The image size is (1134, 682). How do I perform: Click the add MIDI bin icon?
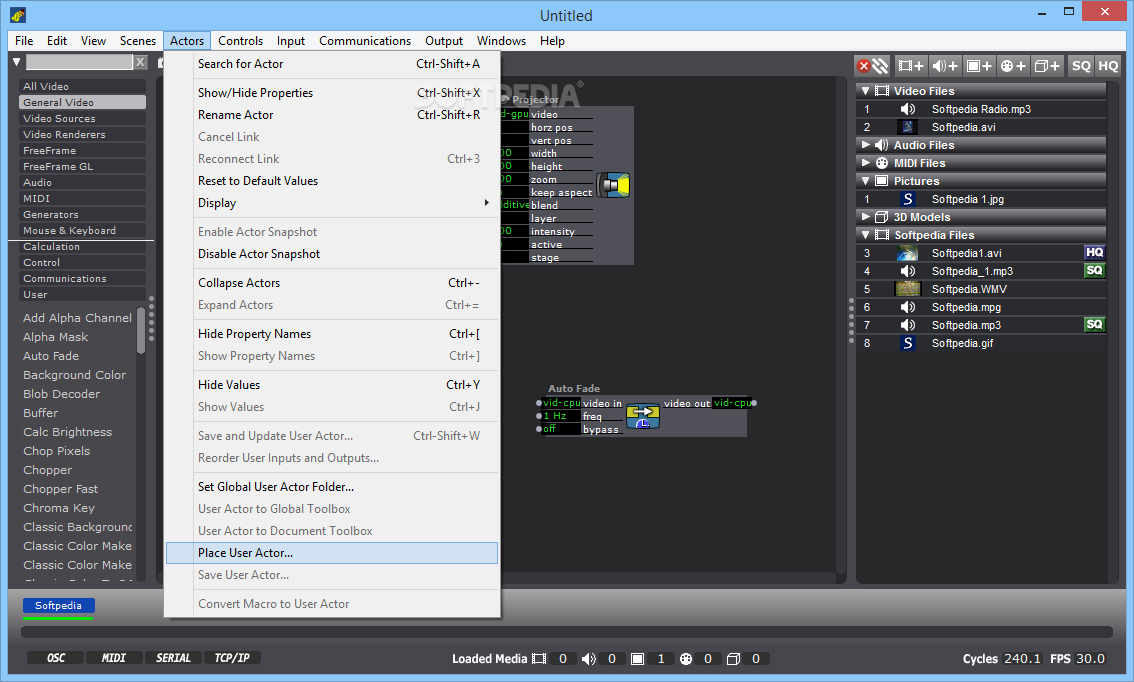pyautogui.click(x=1013, y=66)
